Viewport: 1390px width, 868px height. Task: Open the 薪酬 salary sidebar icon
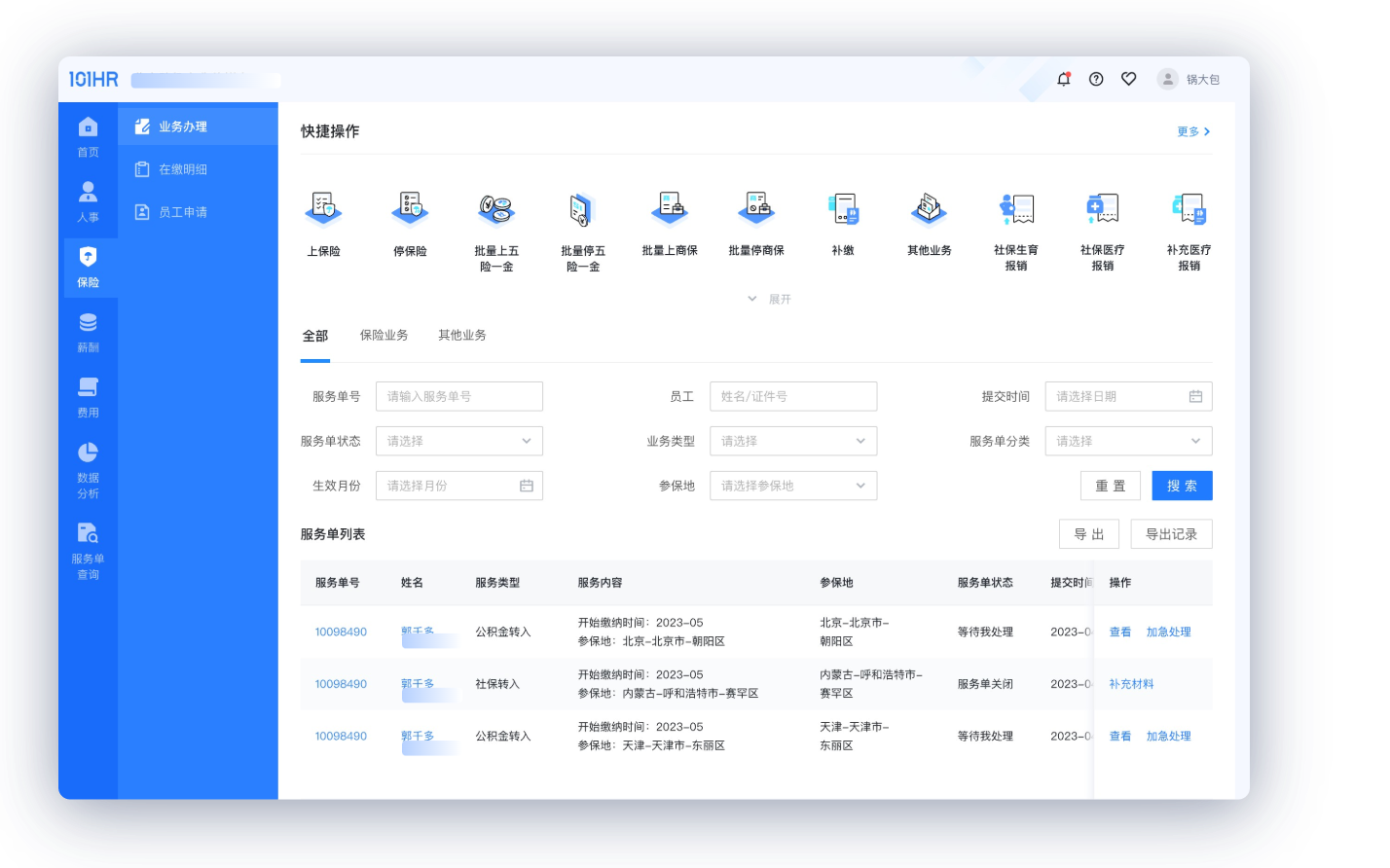coord(88,322)
